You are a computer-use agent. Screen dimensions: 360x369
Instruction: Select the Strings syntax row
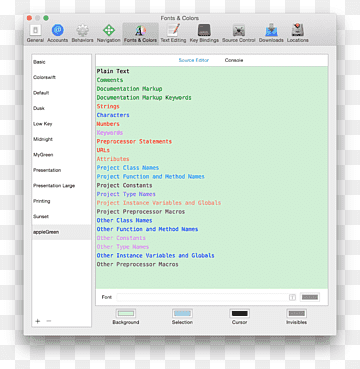tap(212, 106)
